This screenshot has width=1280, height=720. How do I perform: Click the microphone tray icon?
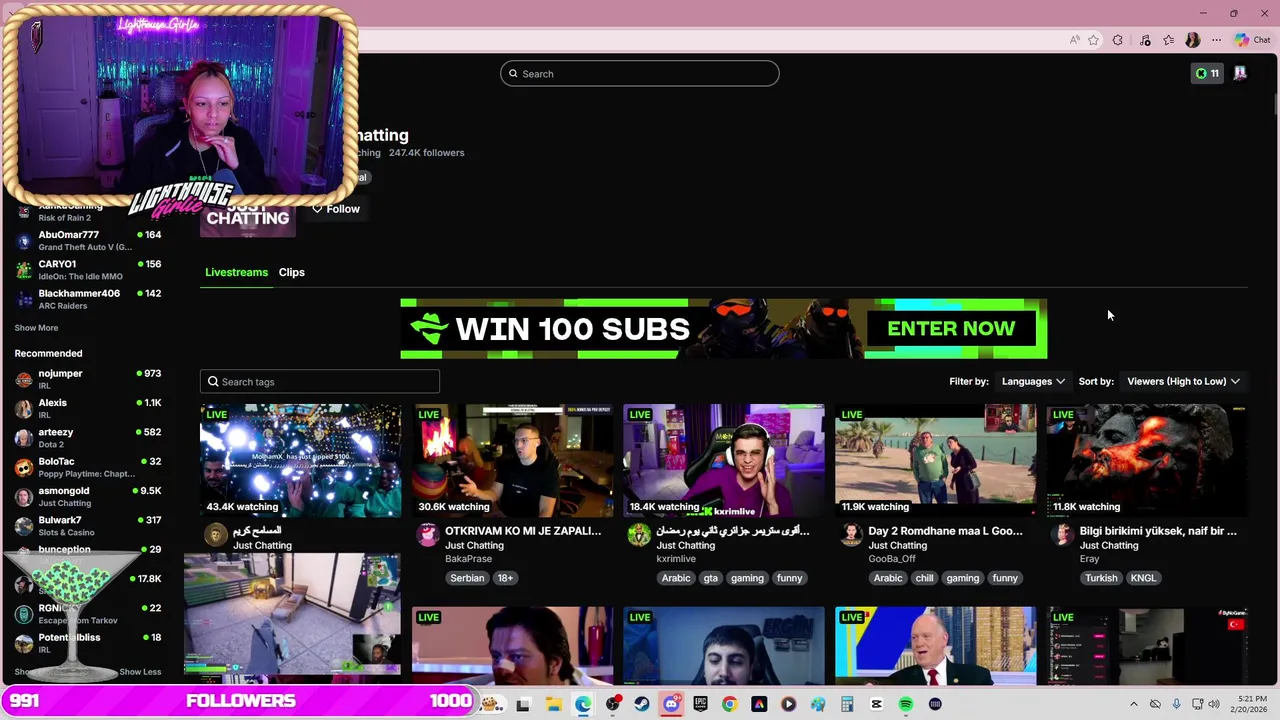pyautogui.click(x=1176, y=704)
